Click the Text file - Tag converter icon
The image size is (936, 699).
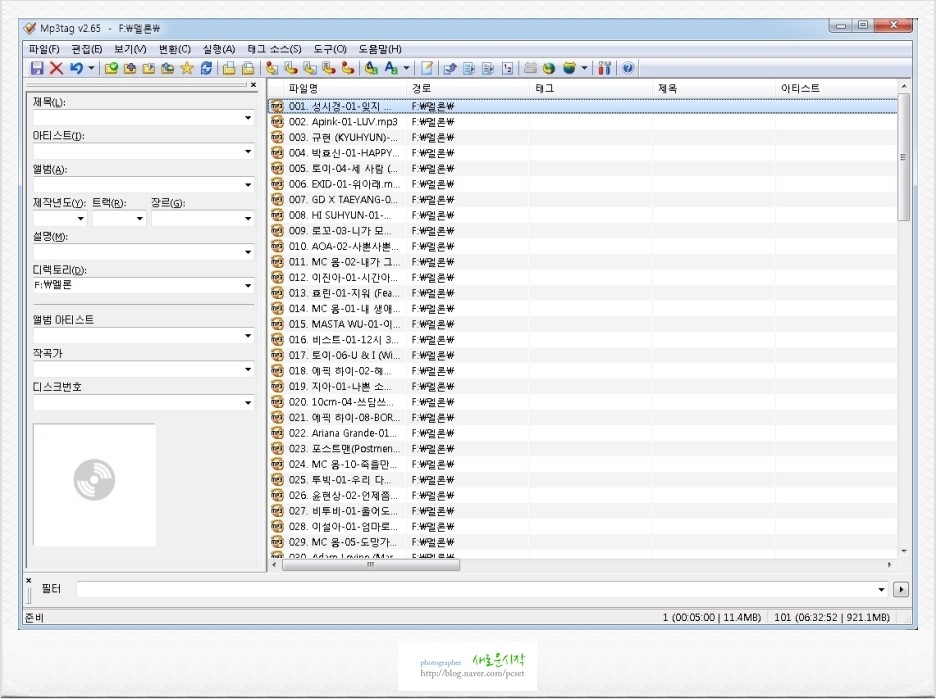[329, 68]
